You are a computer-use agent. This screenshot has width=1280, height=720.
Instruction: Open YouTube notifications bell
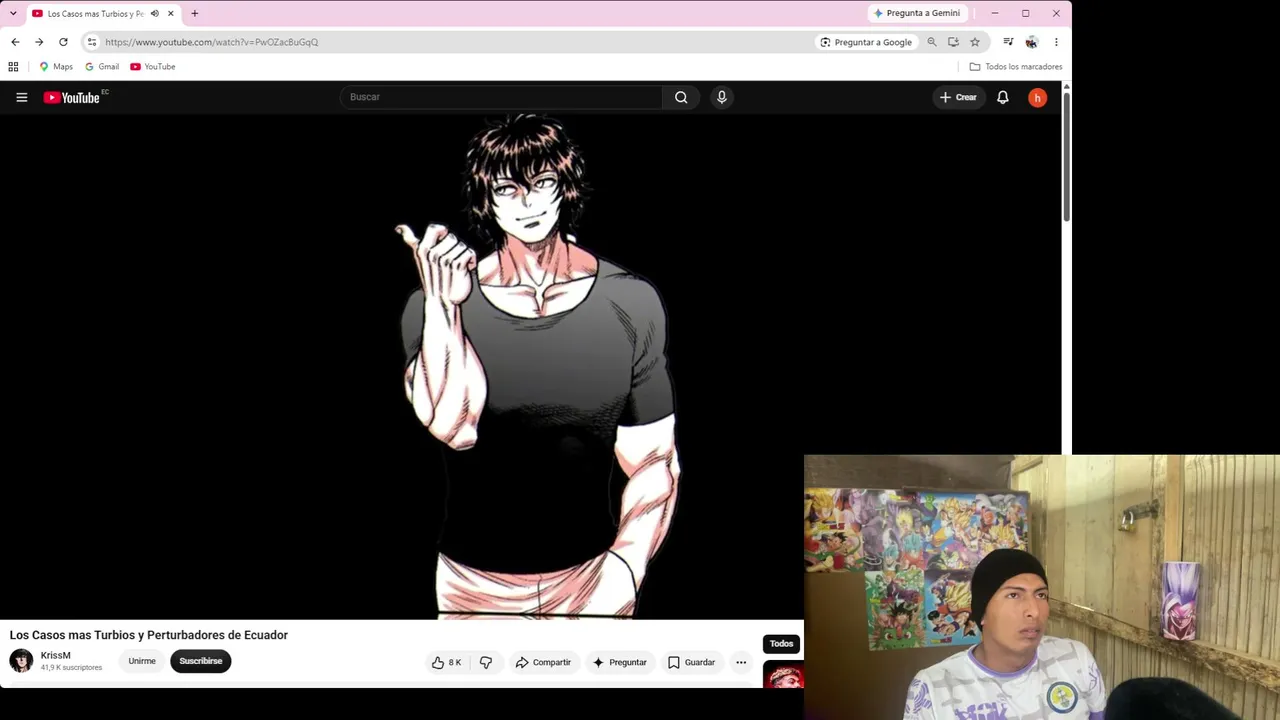pyautogui.click(x=1002, y=97)
